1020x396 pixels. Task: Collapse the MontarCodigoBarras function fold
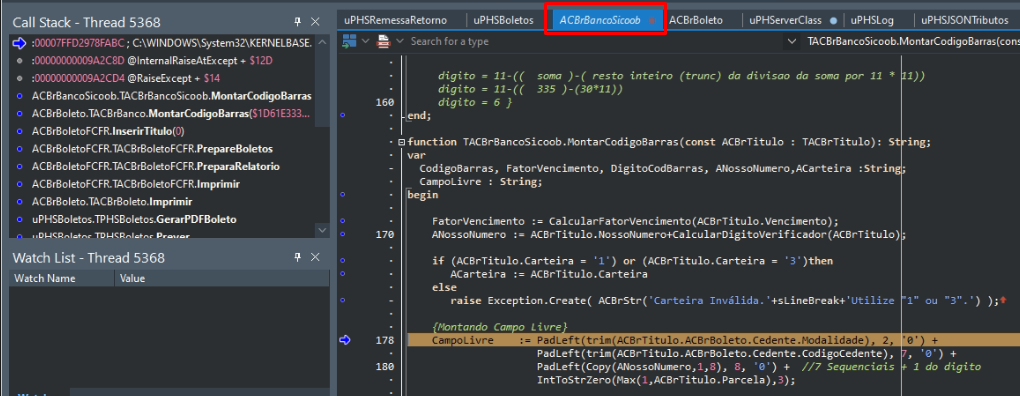click(401, 142)
